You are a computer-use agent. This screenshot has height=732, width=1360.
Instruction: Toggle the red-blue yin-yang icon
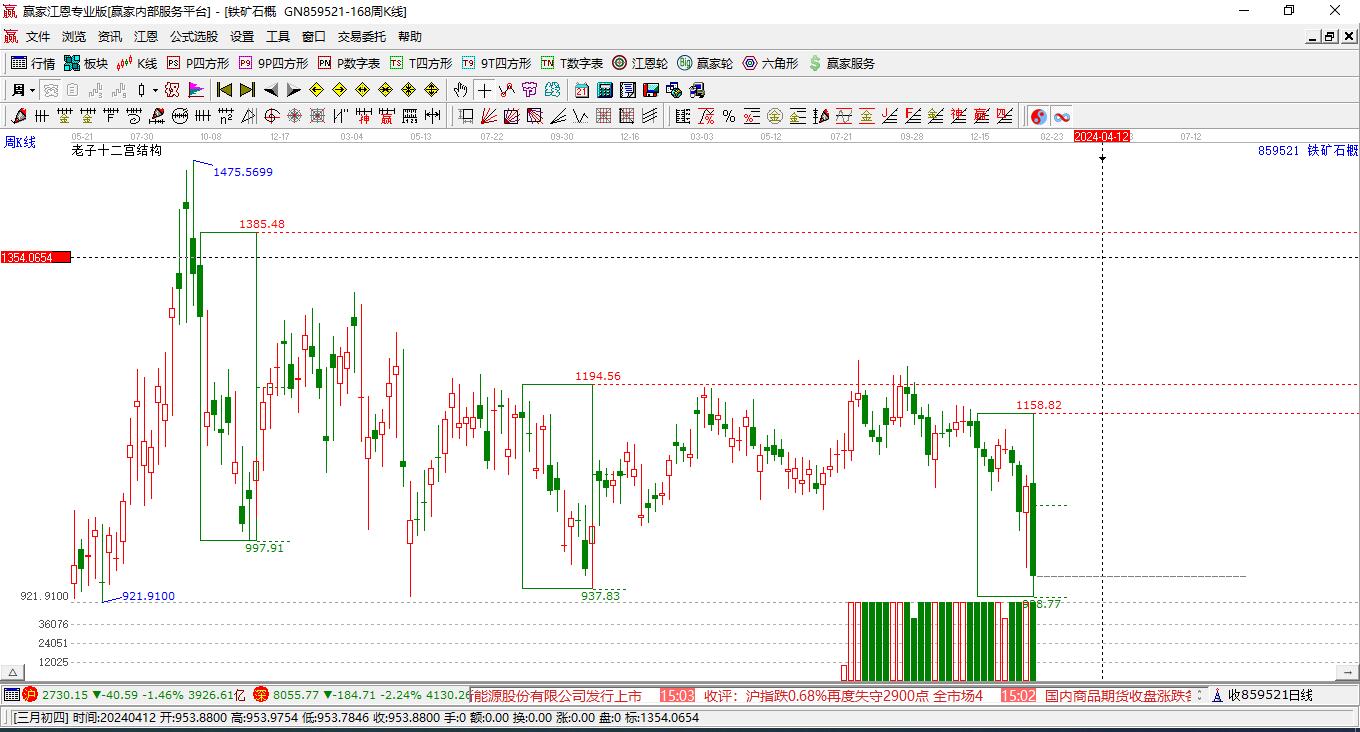click(x=1039, y=116)
